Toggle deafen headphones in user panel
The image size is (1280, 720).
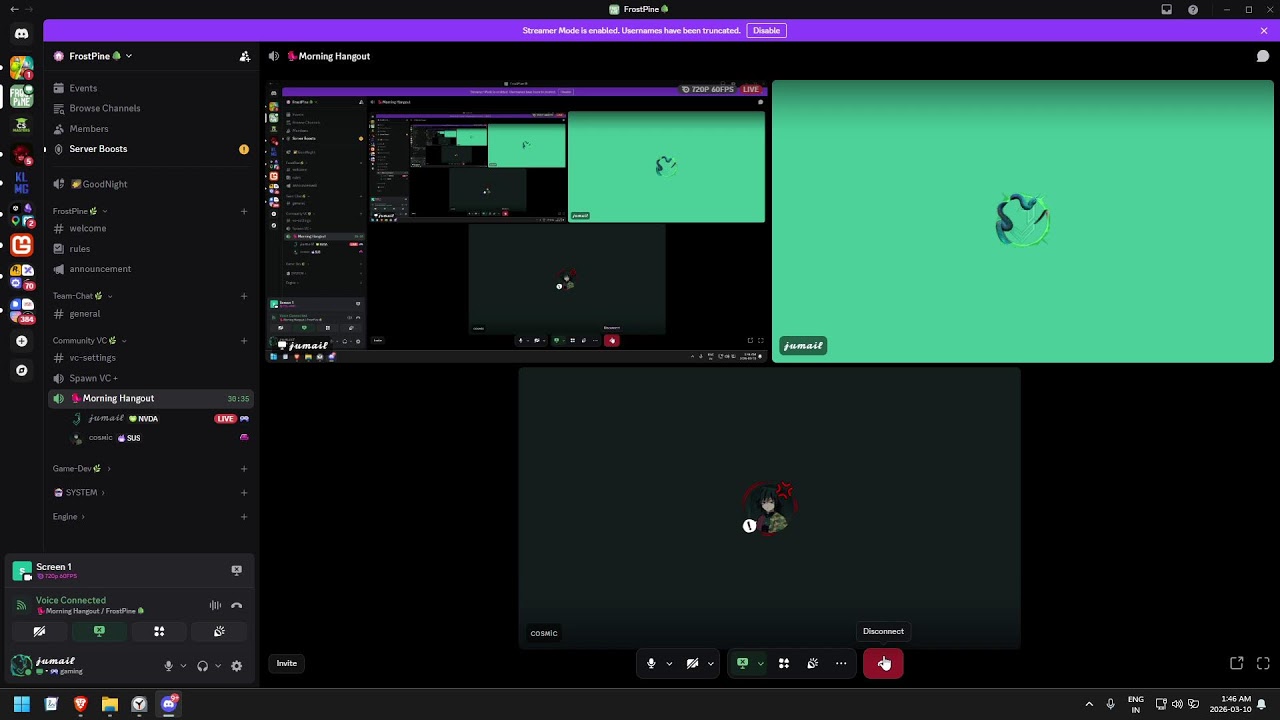coord(203,666)
